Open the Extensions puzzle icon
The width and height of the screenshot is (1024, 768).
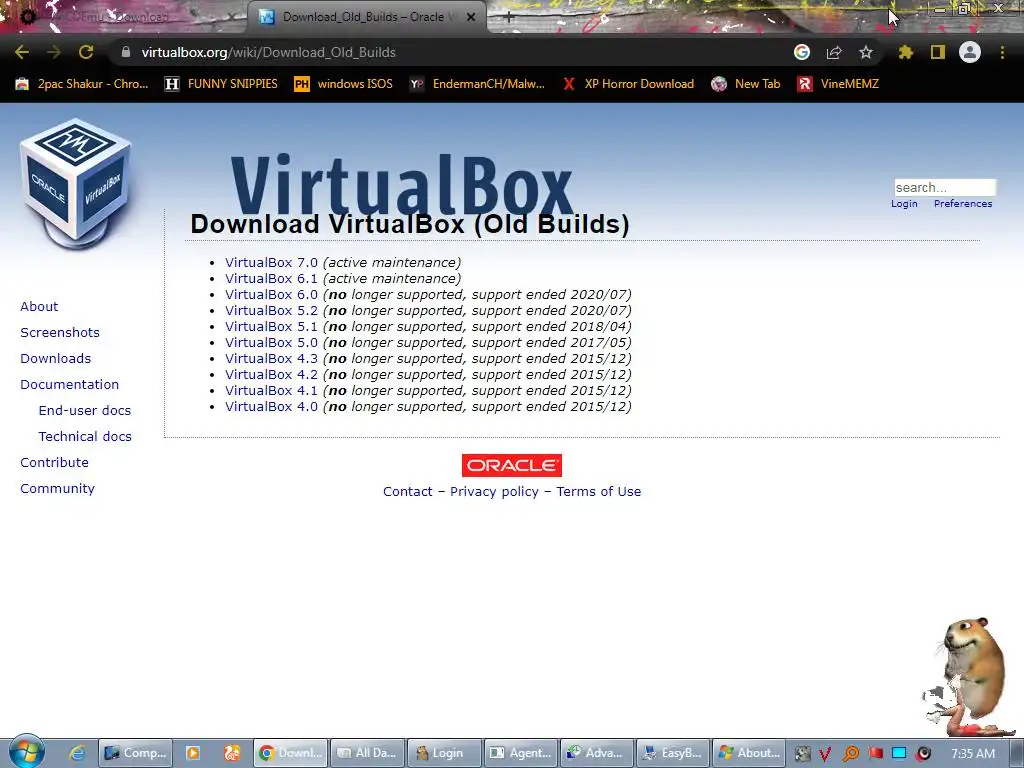click(905, 52)
